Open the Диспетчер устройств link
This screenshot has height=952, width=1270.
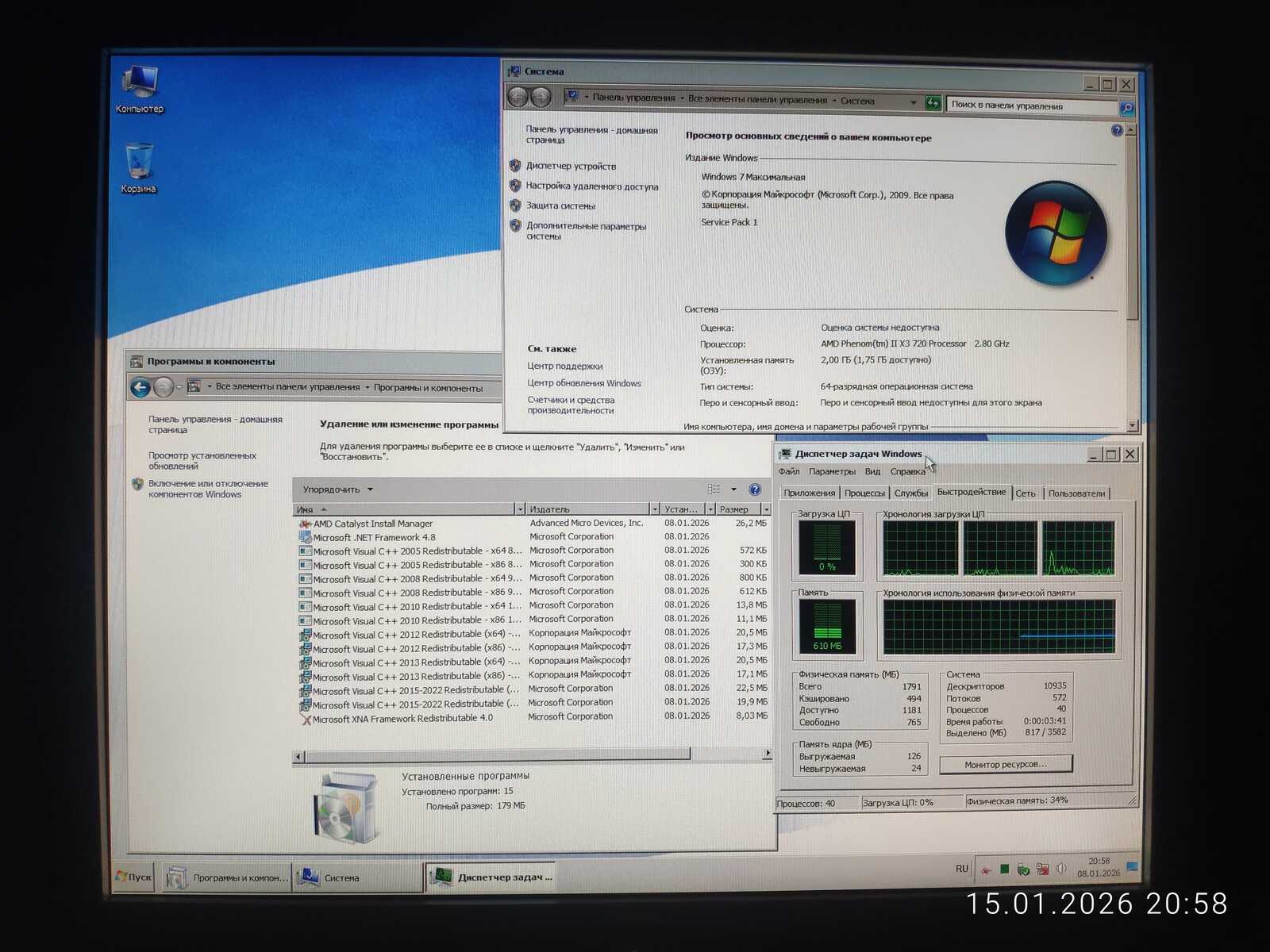571,166
